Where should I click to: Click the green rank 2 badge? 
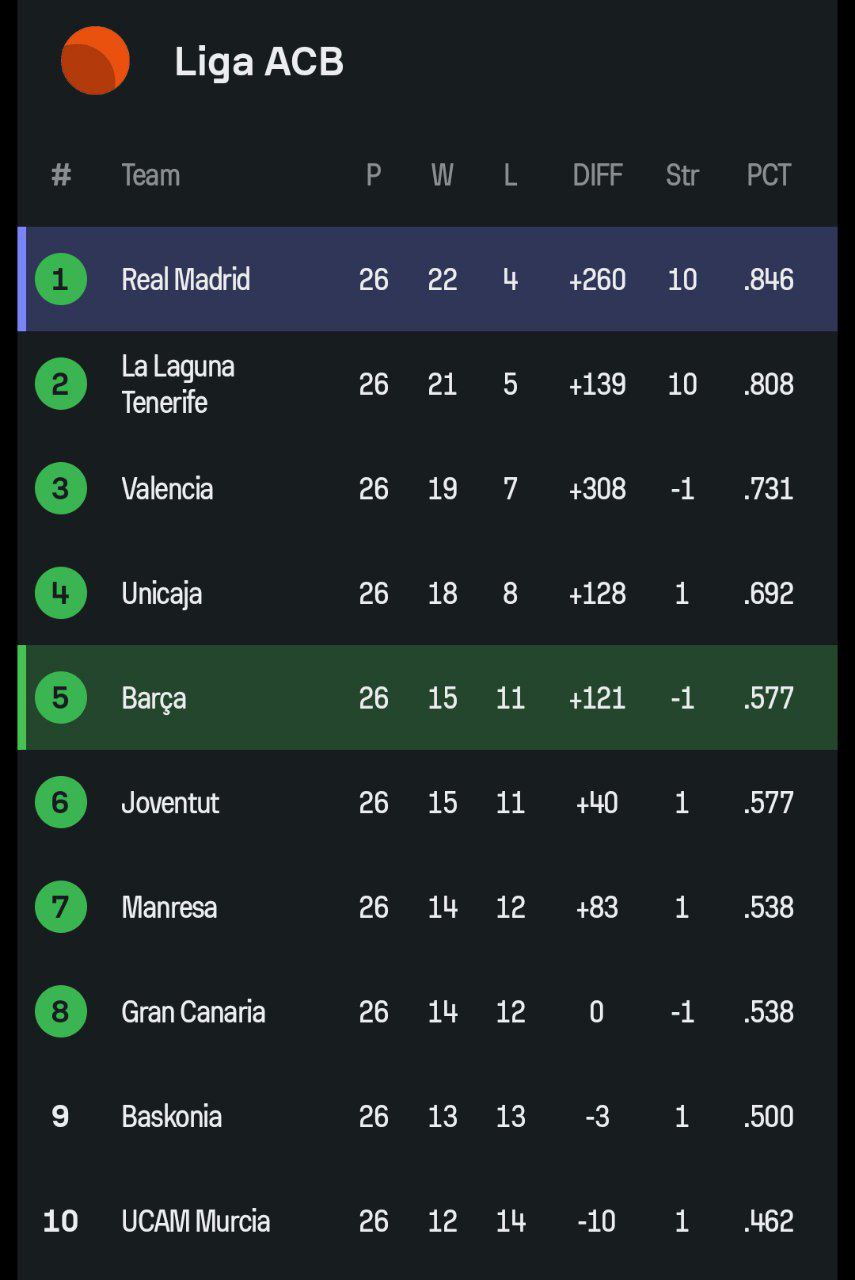click(x=61, y=384)
